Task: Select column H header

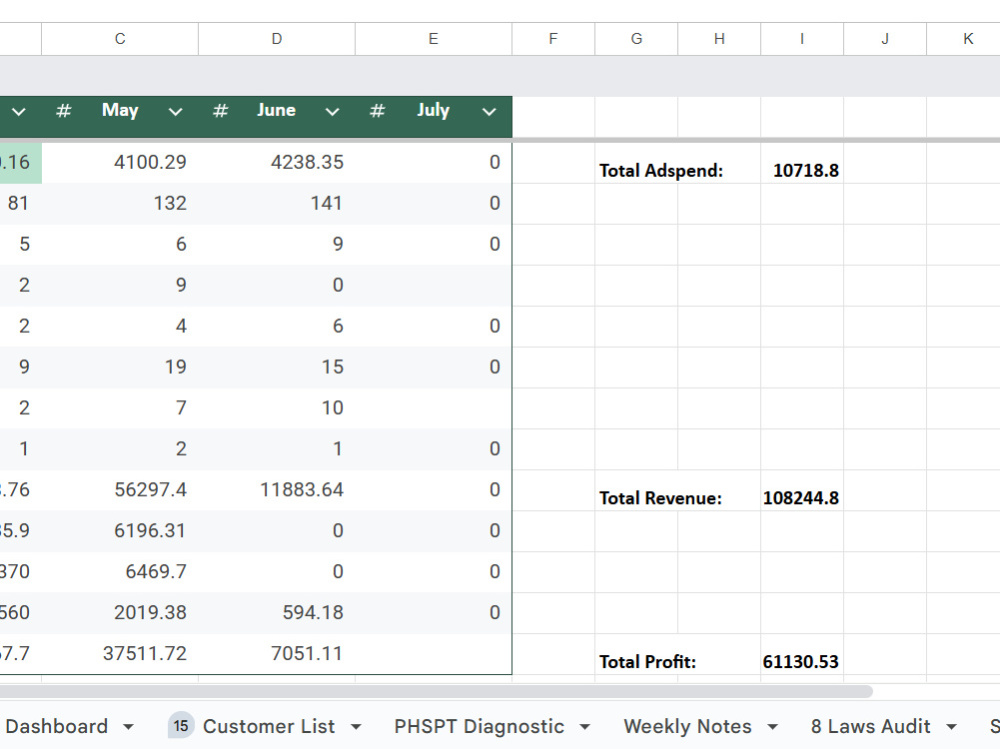Action: (719, 39)
